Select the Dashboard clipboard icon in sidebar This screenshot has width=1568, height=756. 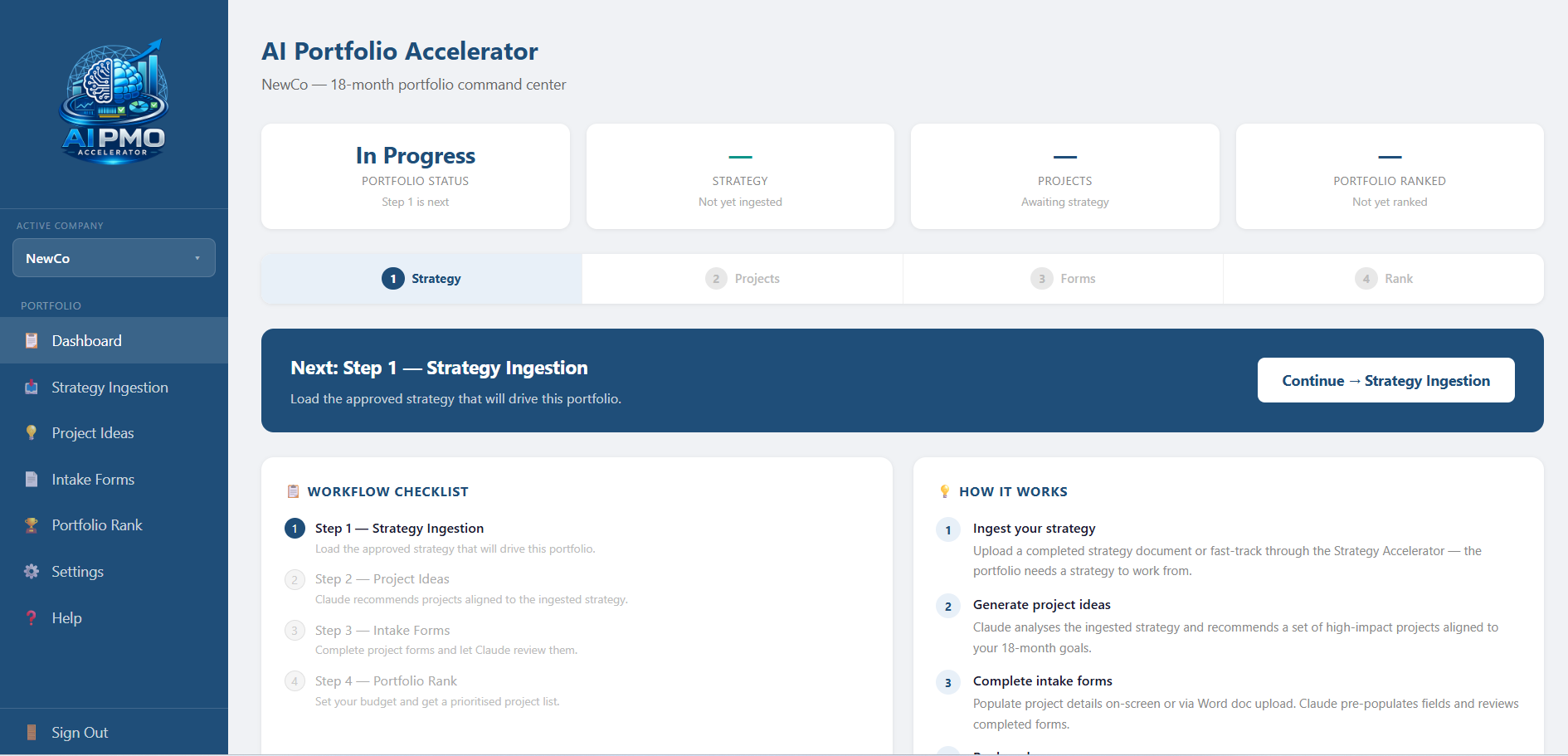click(x=31, y=340)
